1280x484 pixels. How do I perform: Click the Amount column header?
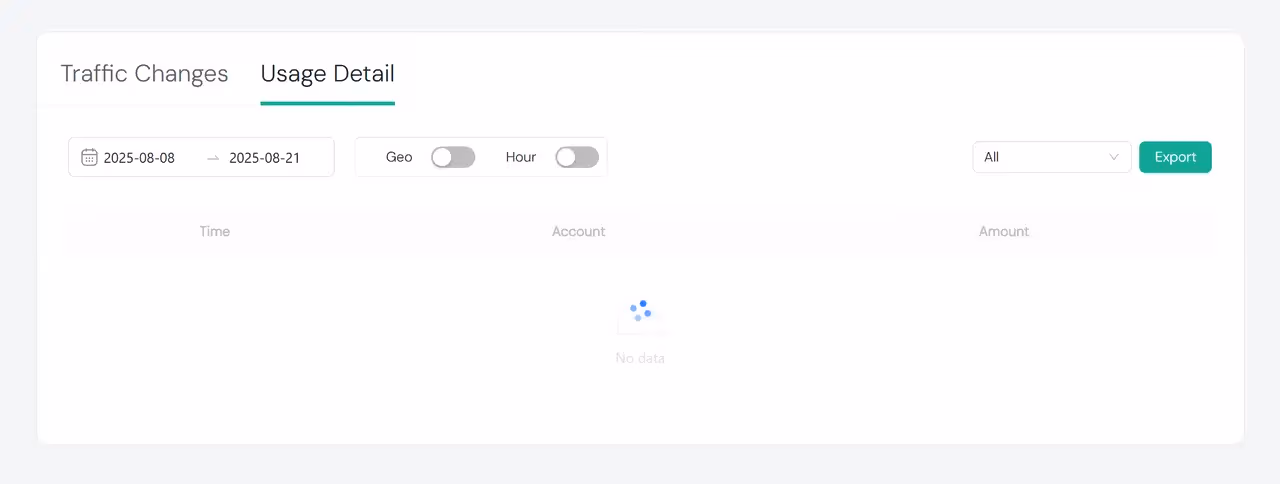coord(1003,231)
